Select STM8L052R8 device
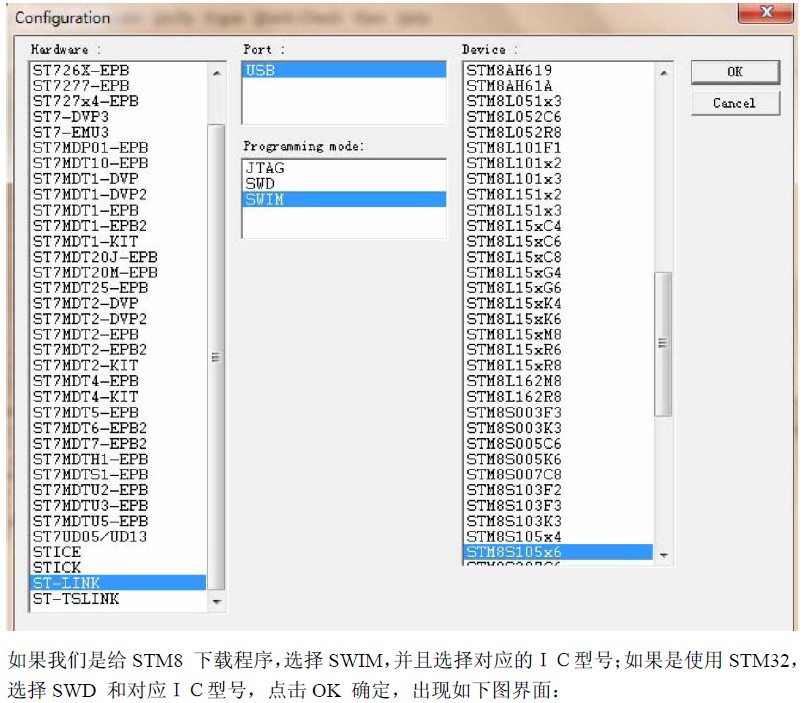 [558, 132]
